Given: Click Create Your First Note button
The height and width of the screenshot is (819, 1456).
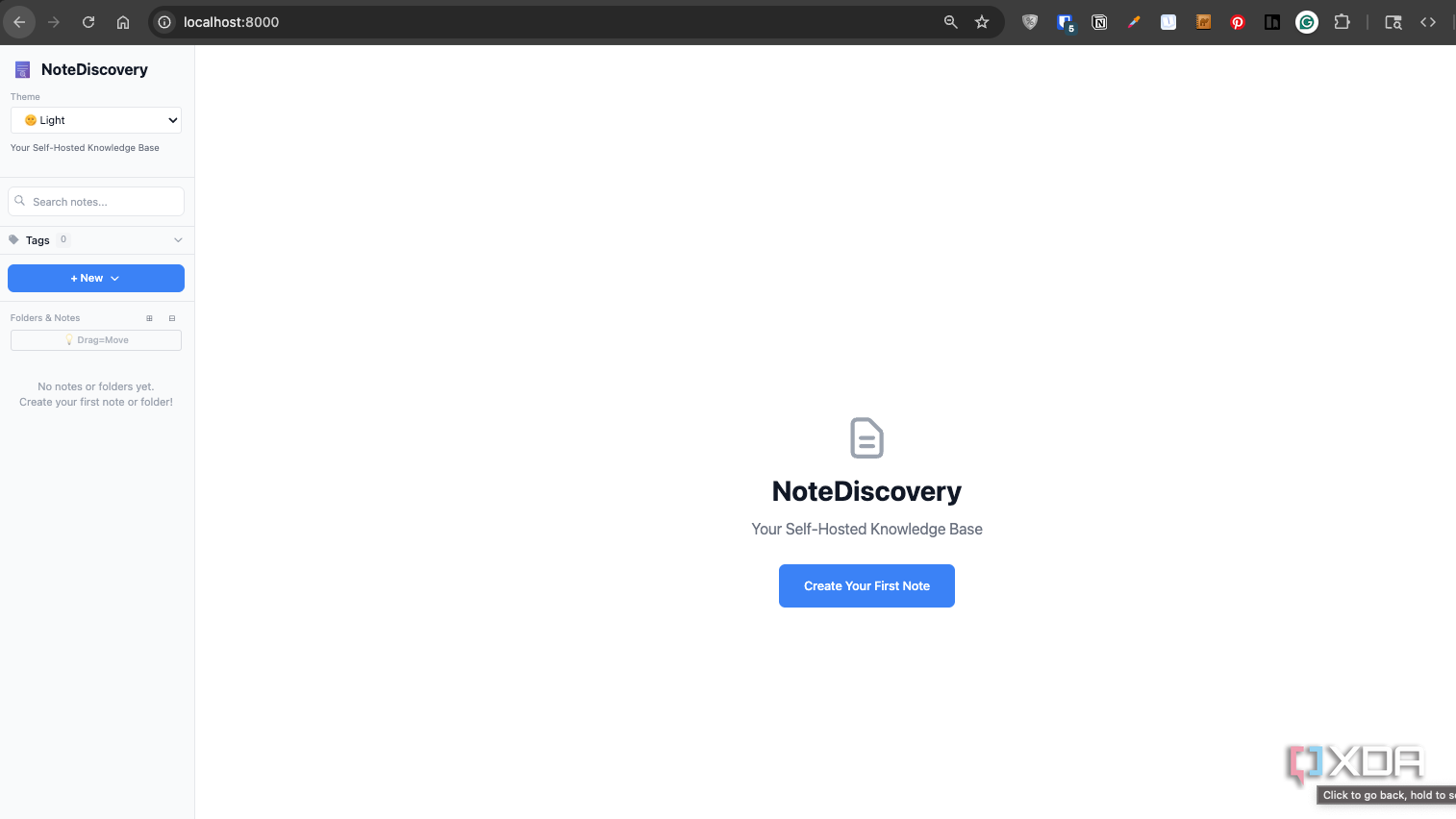Looking at the screenshot, I should click(x=866, y=585).
